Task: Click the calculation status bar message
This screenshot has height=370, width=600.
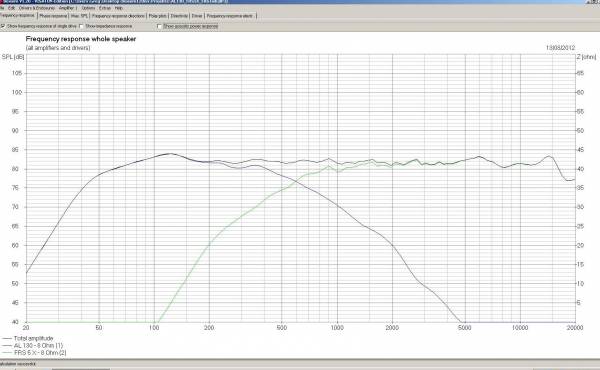Action: (x=18, y=363)
